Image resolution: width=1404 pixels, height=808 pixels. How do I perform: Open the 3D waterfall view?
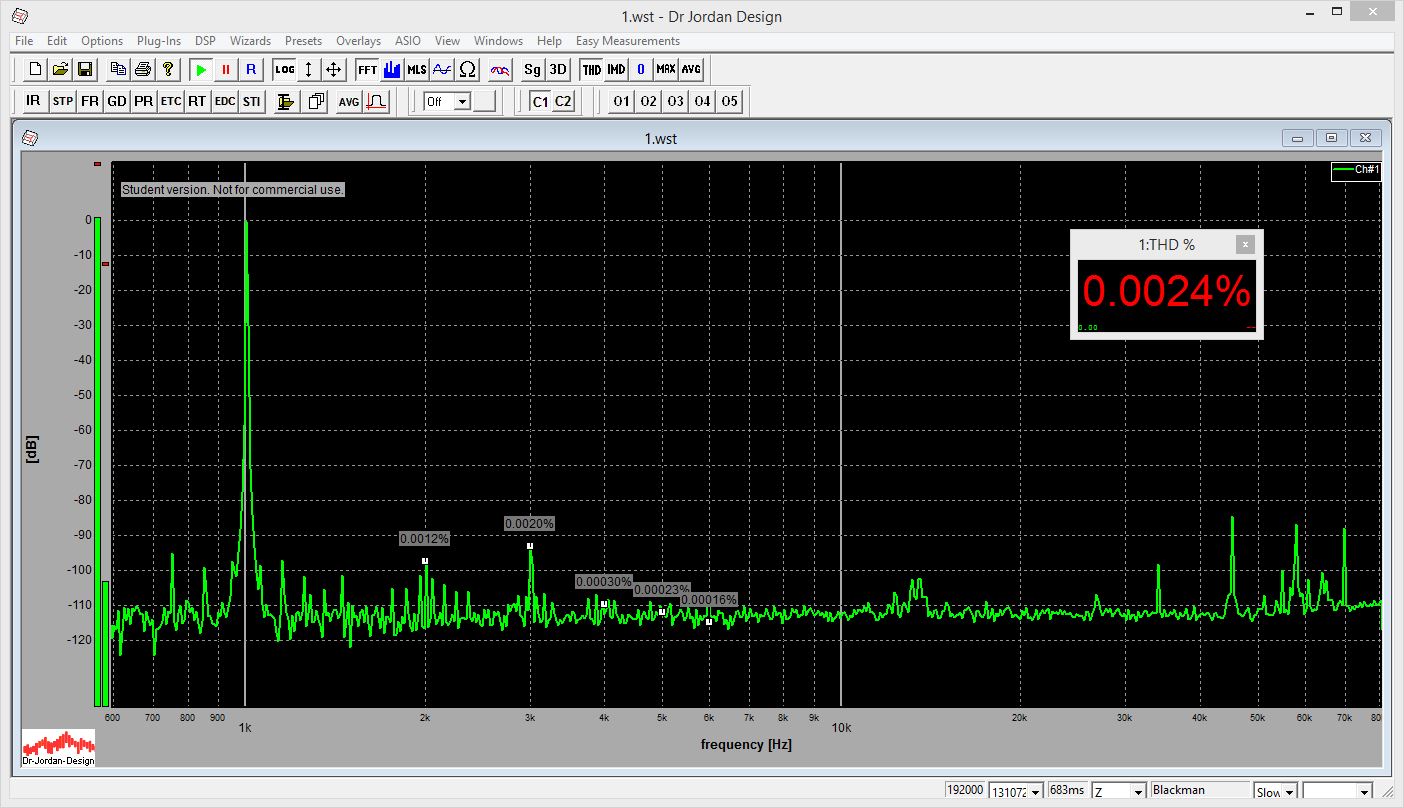click(558, 69)
